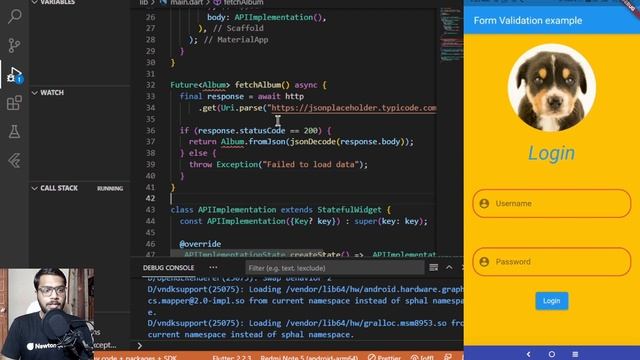This screenshot has width=640, height=360.
Task: Click line number 36 in gutter
Action: point(150,130)
